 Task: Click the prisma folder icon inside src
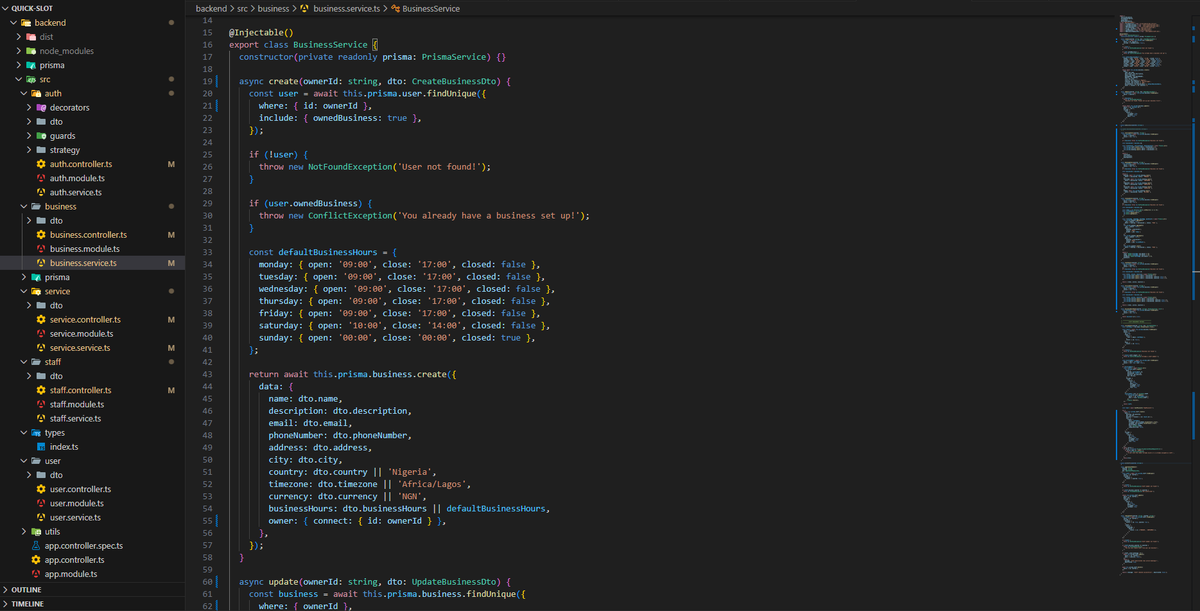(x=36, y=277)
